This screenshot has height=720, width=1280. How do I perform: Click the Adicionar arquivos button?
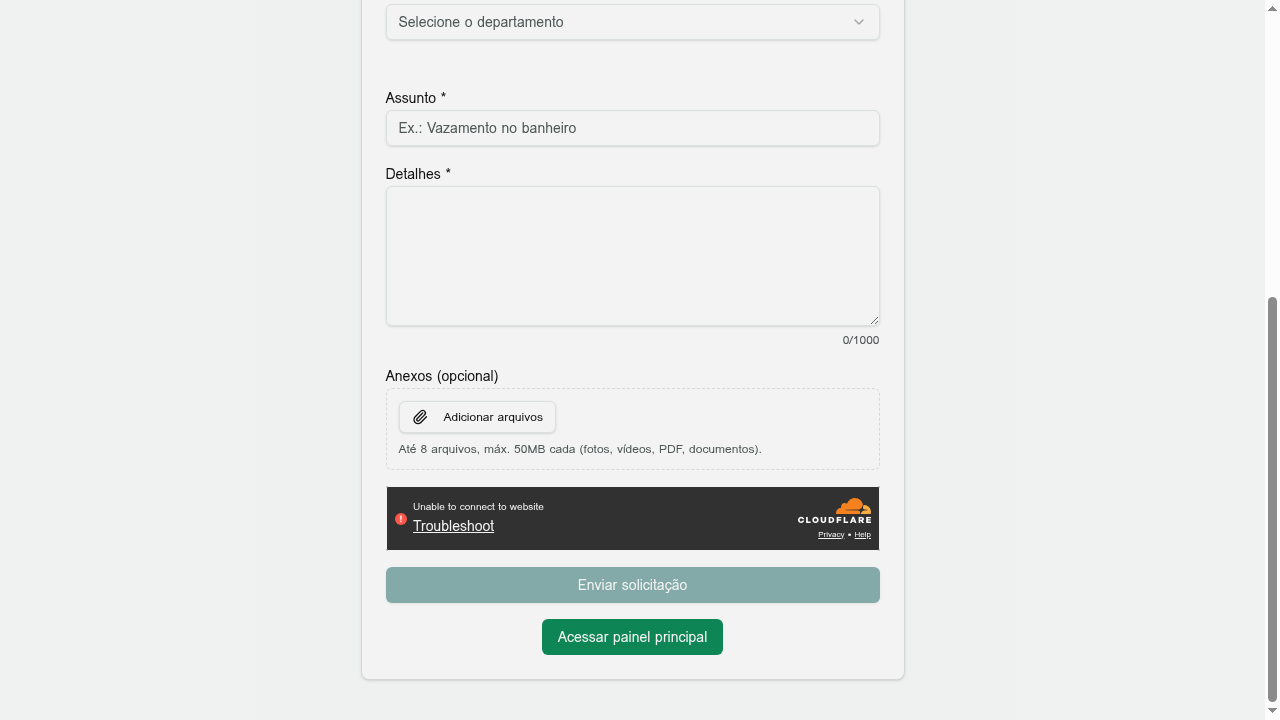point(477,417)
